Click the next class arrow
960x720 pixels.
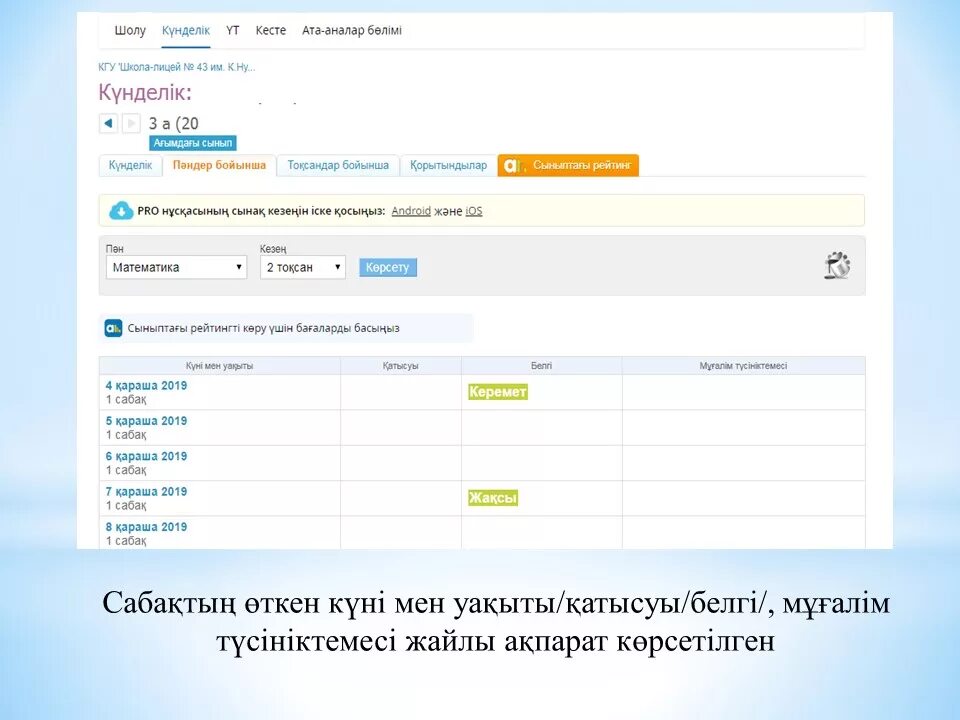pyautogui.click(x=131, y=122)
